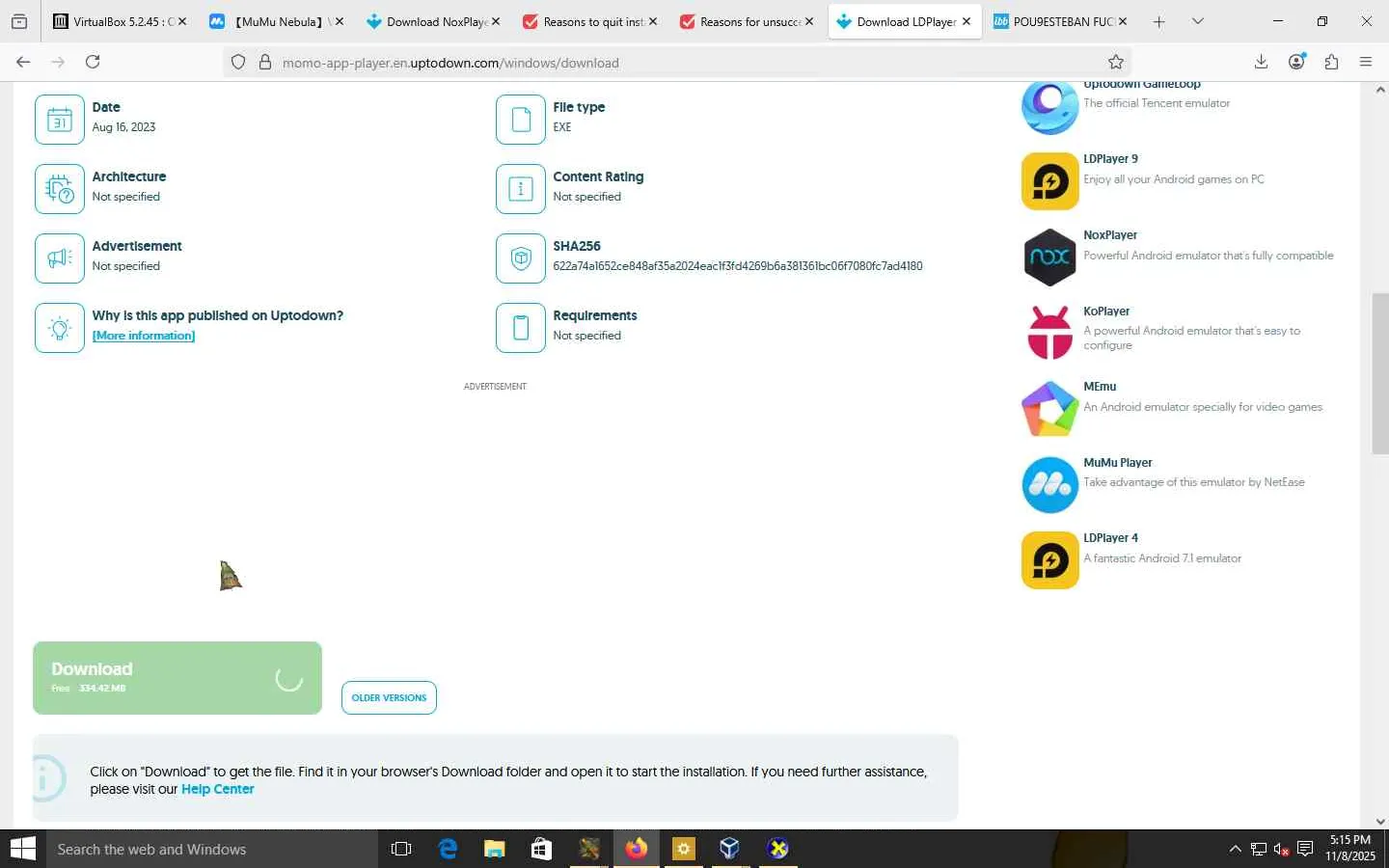
Task: Open File Explorer from the taskbar
Action: pos(495,849)
